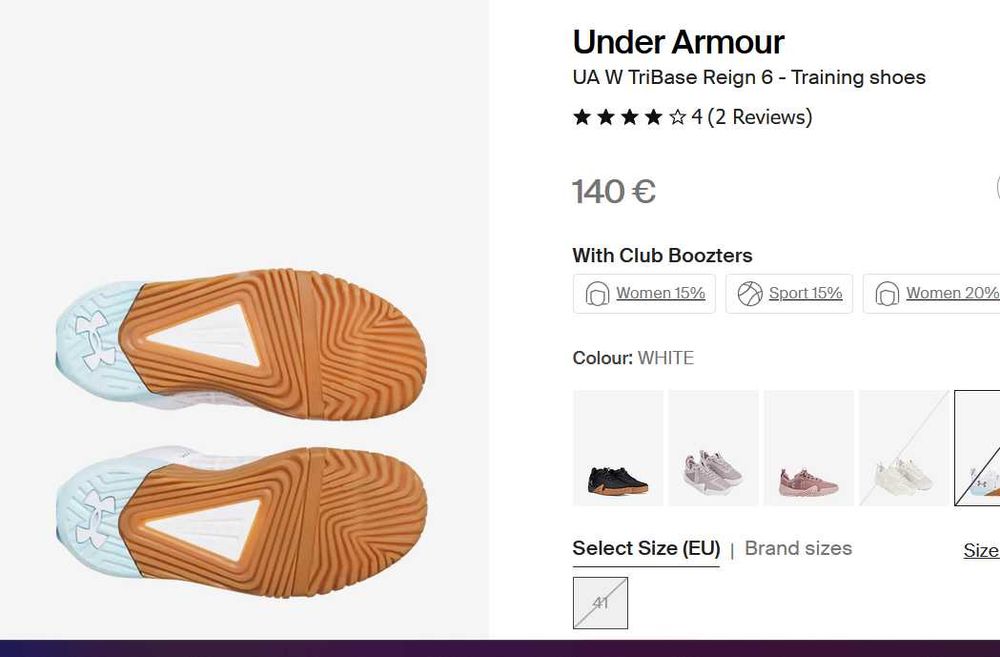Click the first filled rating star
The height and width of the screenshot is (657, 1000).
point(582,118)
